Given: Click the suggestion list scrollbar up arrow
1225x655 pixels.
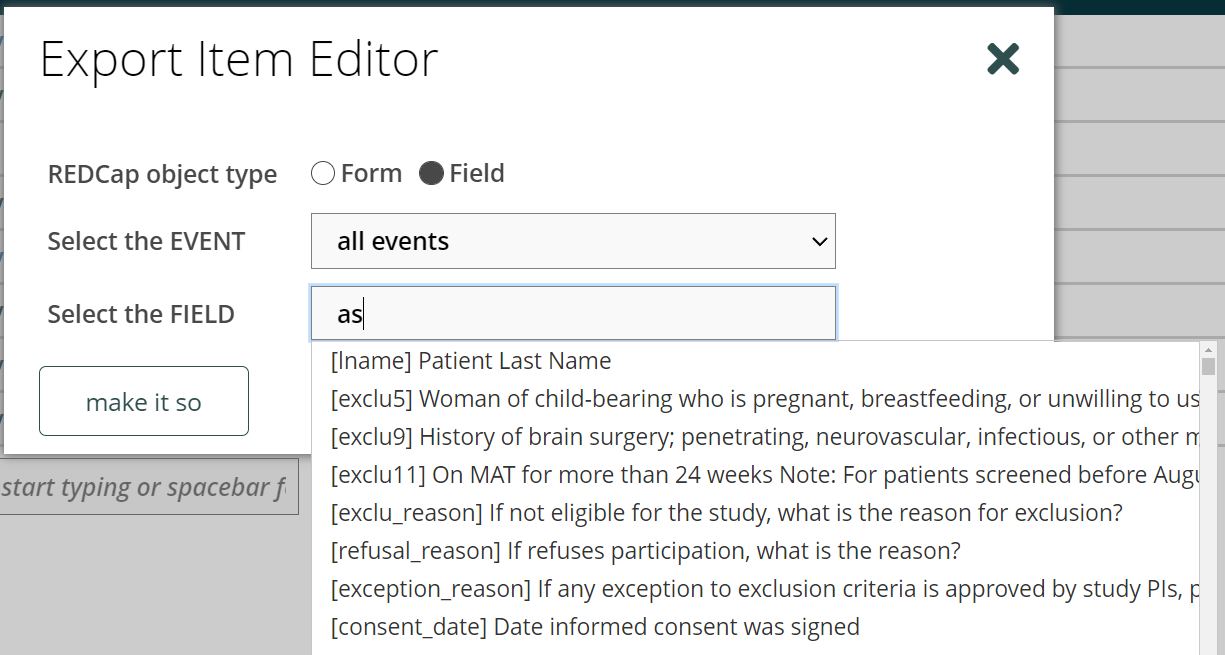Looking at the screenshot, I should coord(1208,350).
